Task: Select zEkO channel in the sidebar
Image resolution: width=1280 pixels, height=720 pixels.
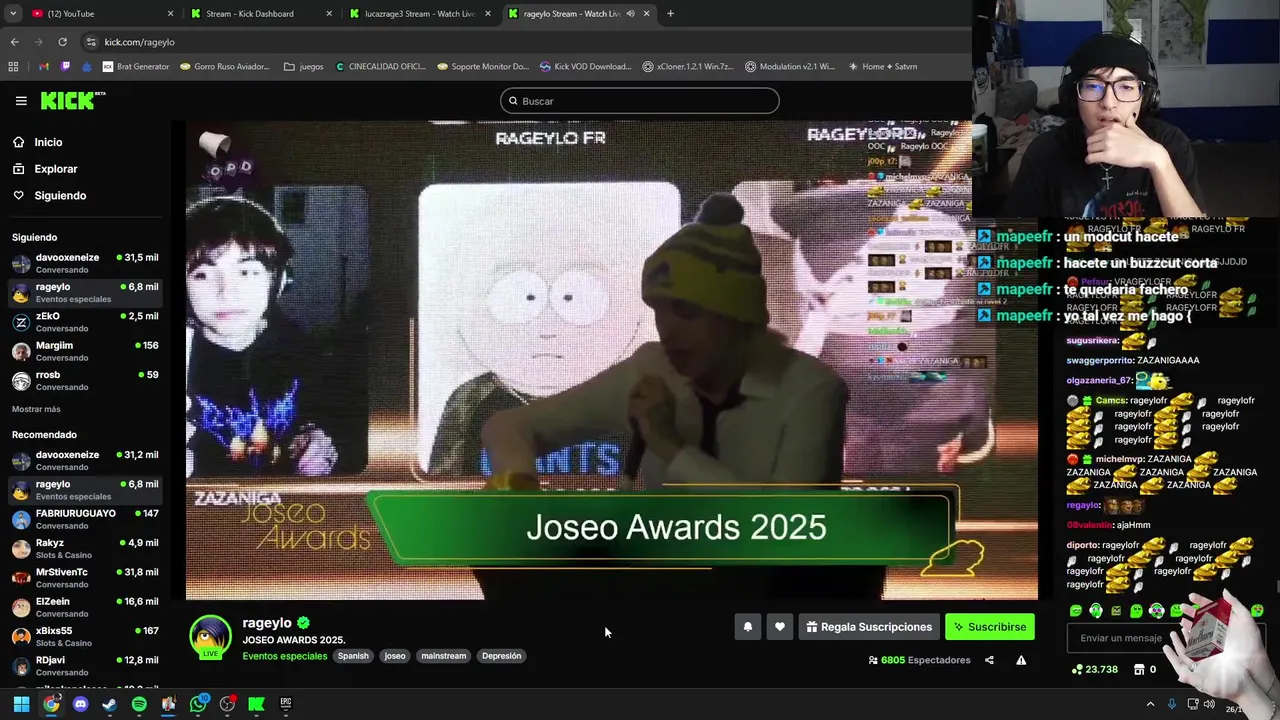Action: (x=85, y=322)
